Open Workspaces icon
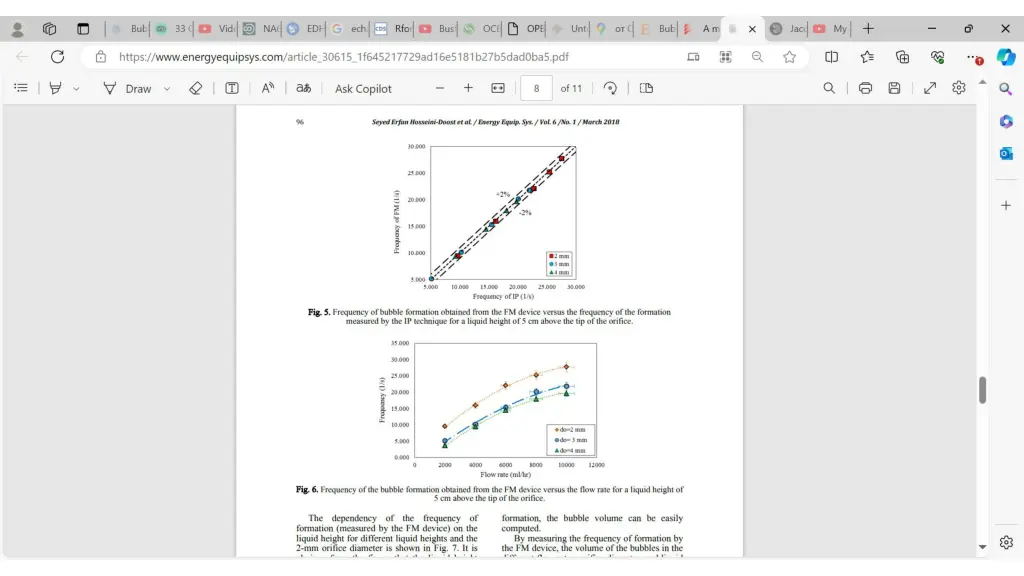This screenshot has height=576, width=1024. point(50,29)
